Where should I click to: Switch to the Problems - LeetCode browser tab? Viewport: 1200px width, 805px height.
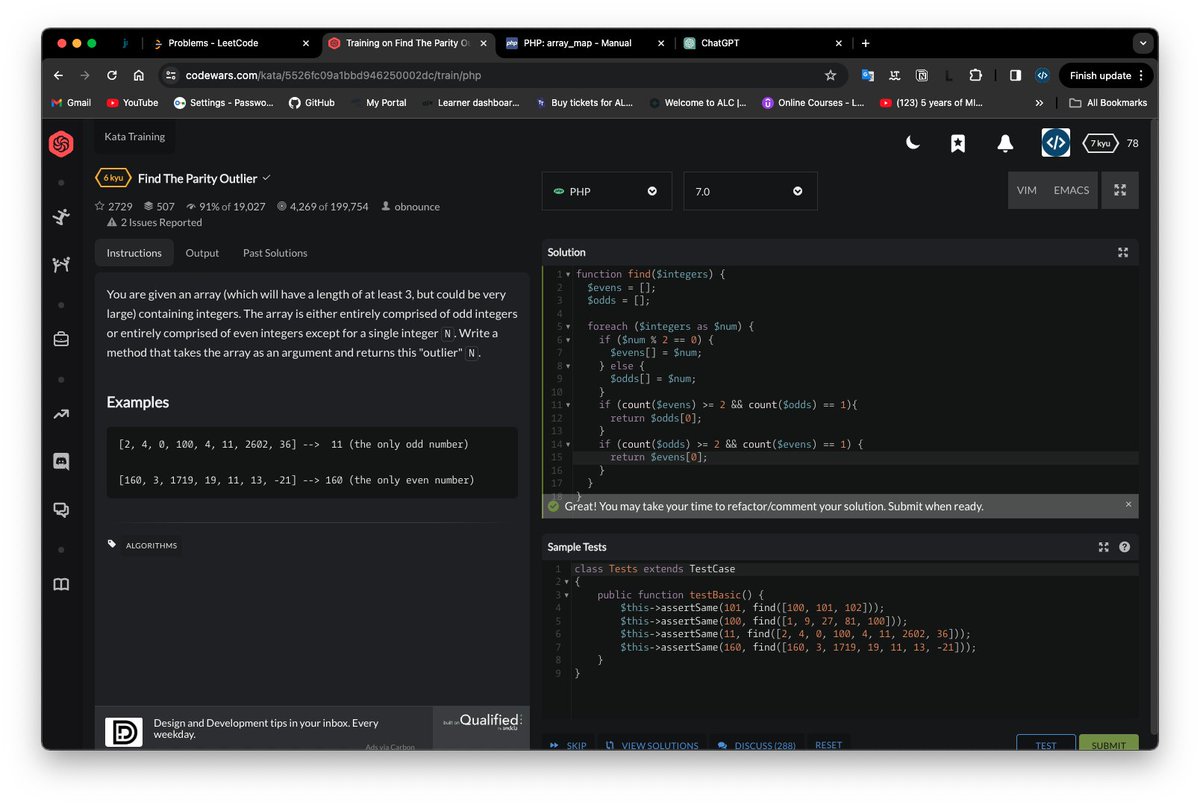232,43
